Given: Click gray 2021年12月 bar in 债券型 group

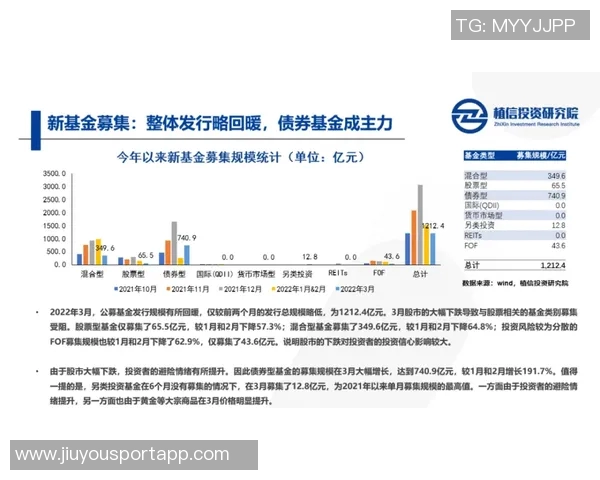Looking at the screenshot, I should (x=174, y=243).
